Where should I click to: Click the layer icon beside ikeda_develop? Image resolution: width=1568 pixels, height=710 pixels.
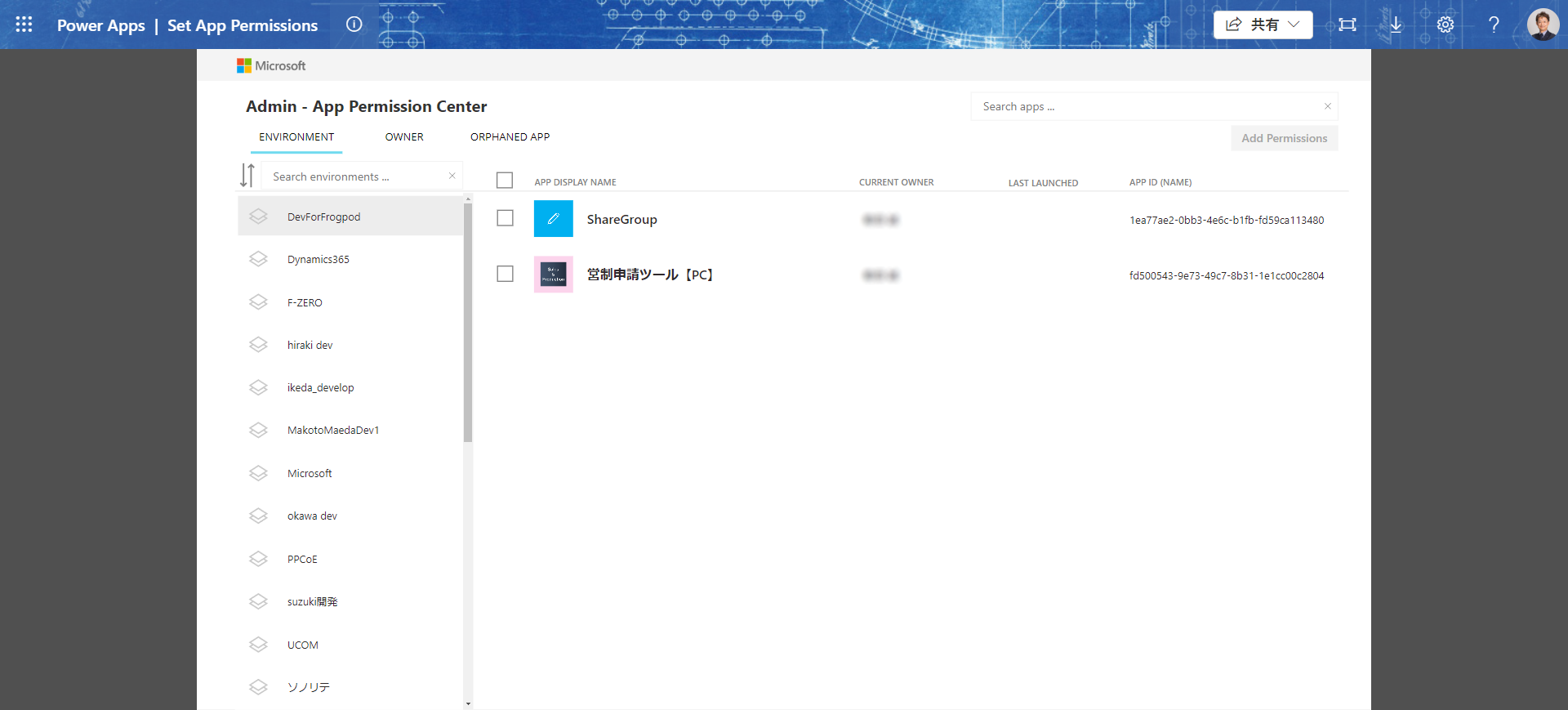(259, 387)
